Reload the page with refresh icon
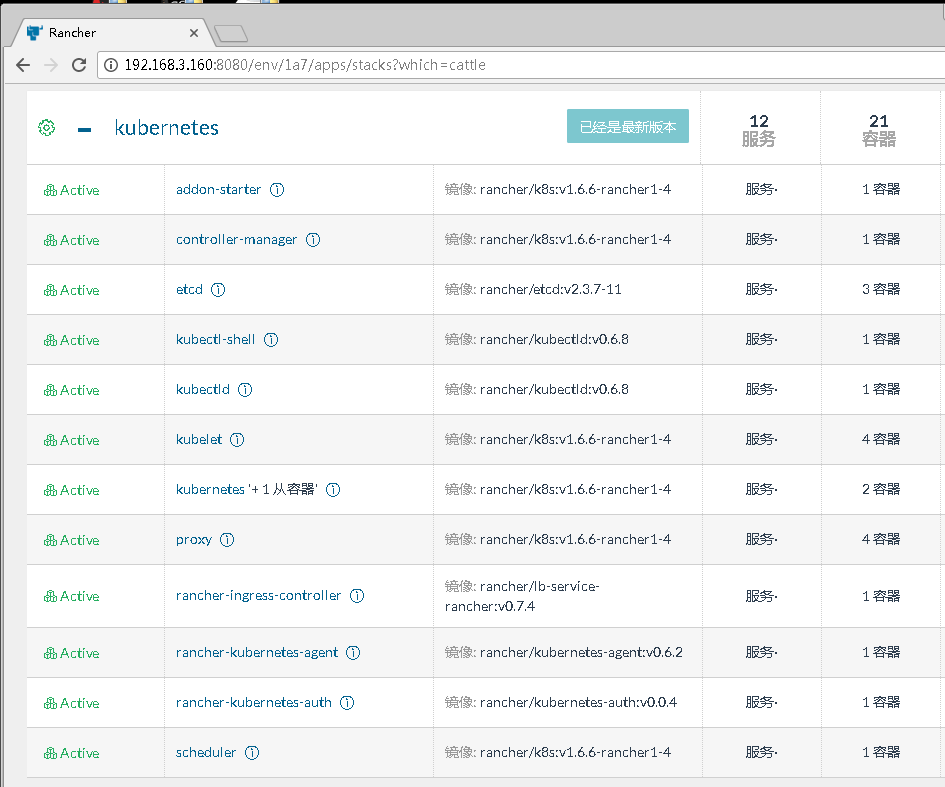Viewport: 945px width, 787px height. (x=79, y=65)
